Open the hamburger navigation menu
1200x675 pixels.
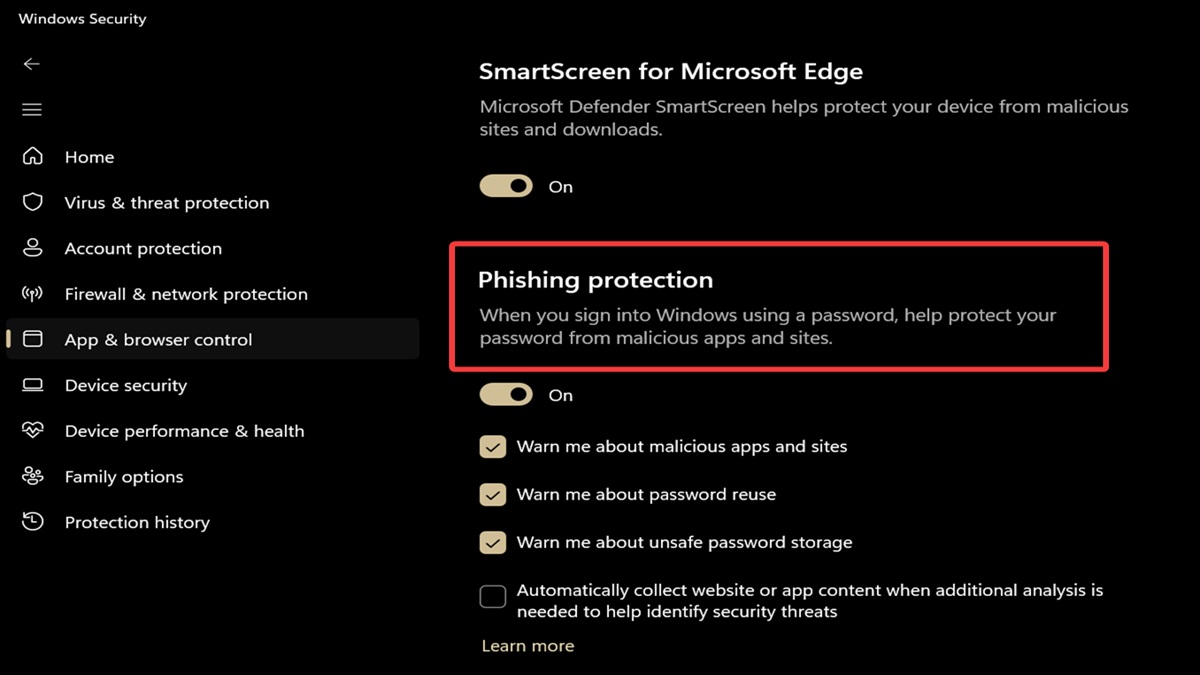[32, 110]
